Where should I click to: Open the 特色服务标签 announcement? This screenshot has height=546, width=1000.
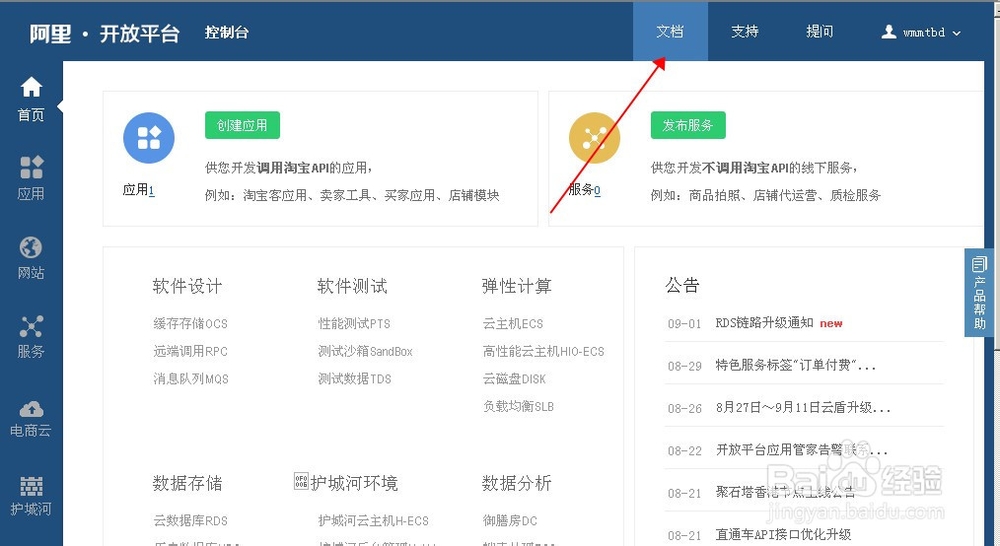[x=795, y=365]
